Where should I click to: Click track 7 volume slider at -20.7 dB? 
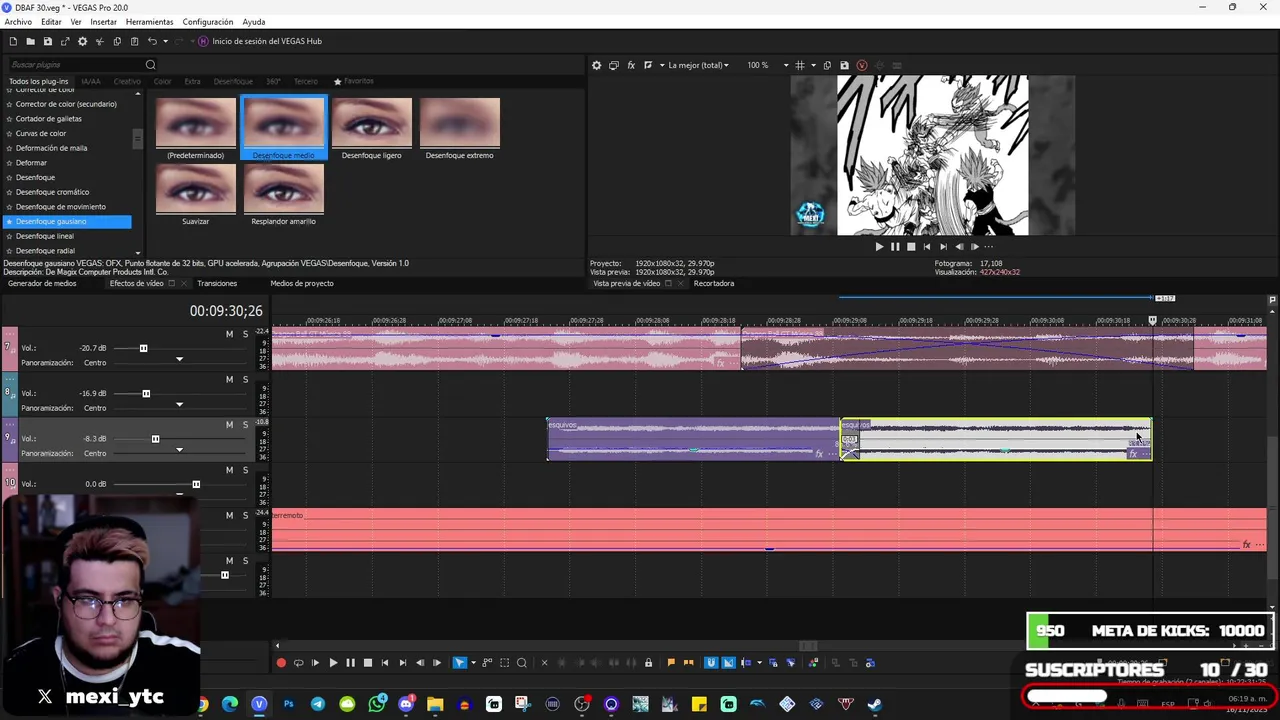tap(143, 348)
